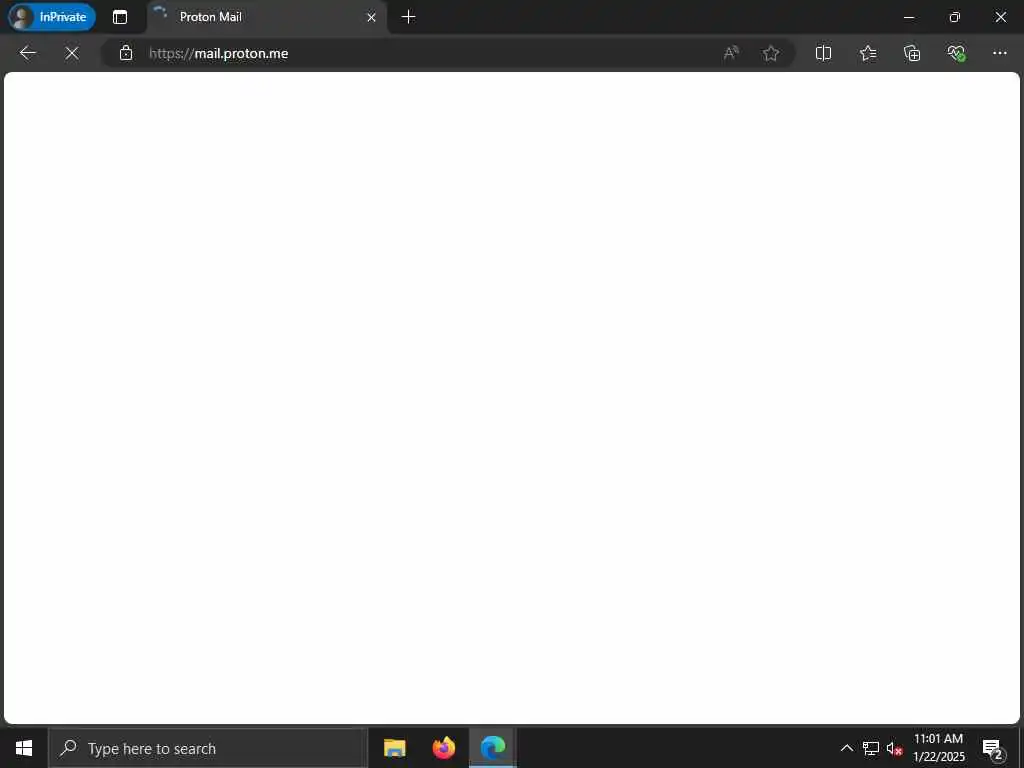Open the Favorites list

868,53
